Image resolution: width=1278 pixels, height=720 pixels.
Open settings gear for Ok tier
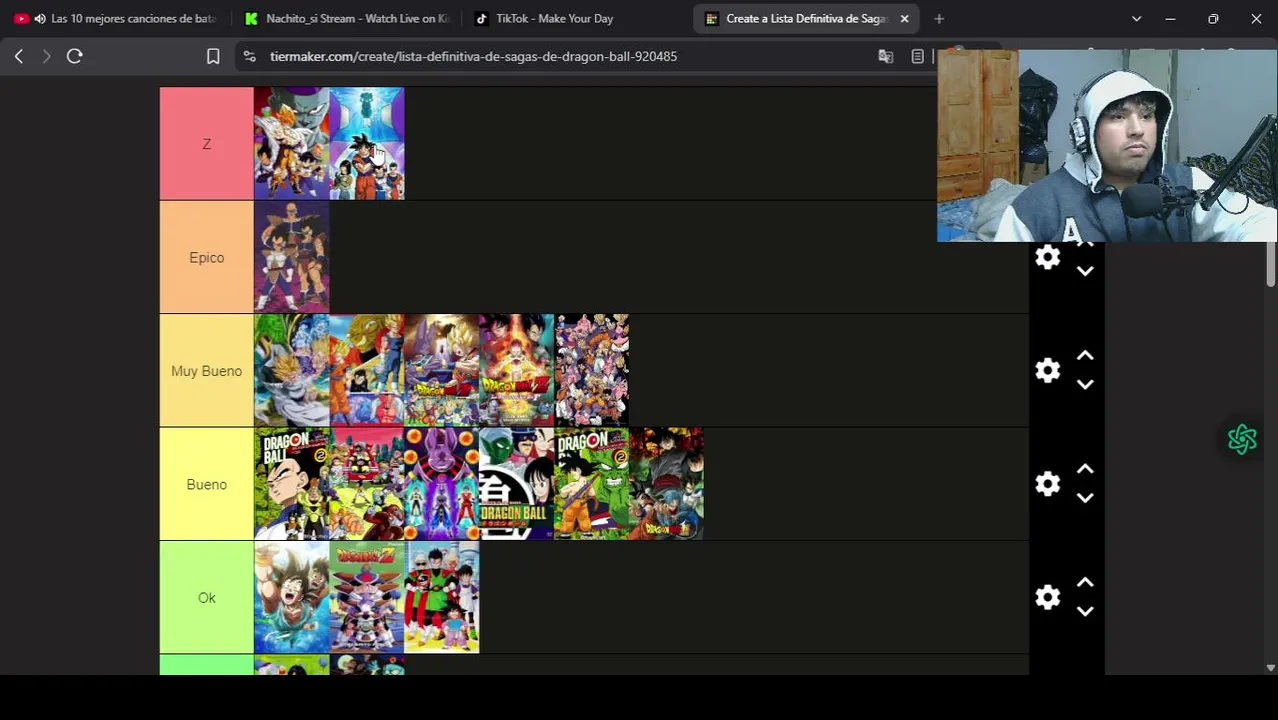(1047, 597)
